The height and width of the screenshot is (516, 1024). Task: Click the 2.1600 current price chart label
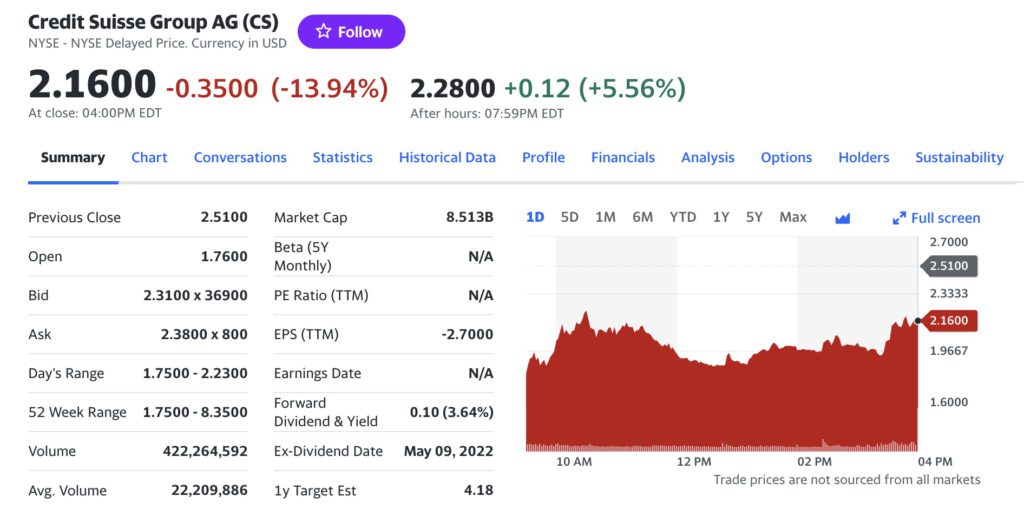(949, 321)
